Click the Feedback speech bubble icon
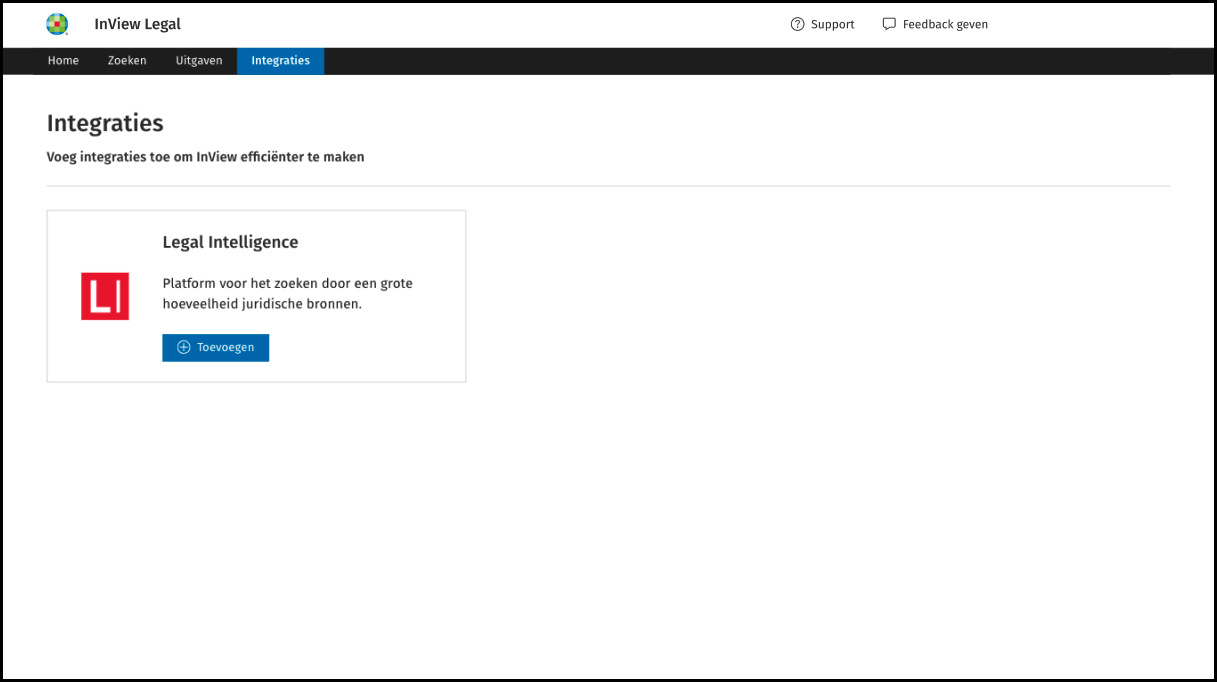The height and width of the screenshot is (682, 1217). [x=889, y=24]
